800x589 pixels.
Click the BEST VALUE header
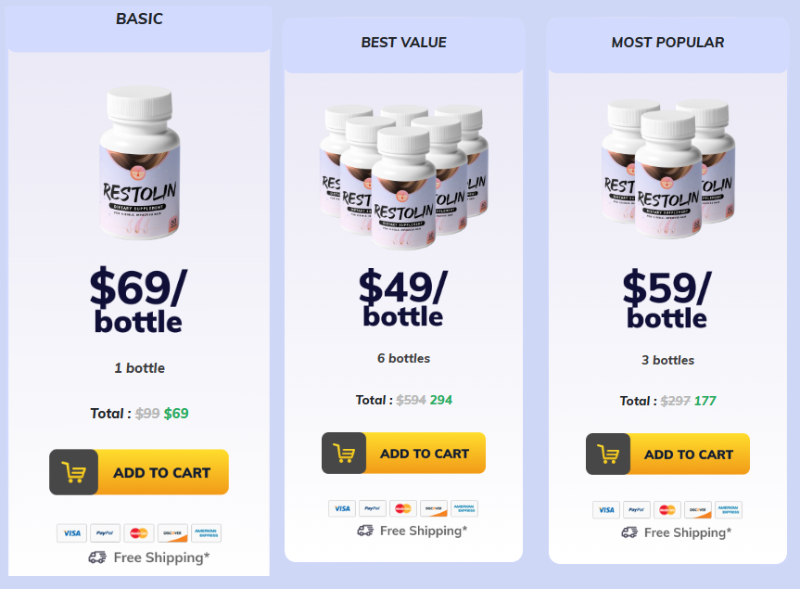pyautogui.click(x=404, y=42)
